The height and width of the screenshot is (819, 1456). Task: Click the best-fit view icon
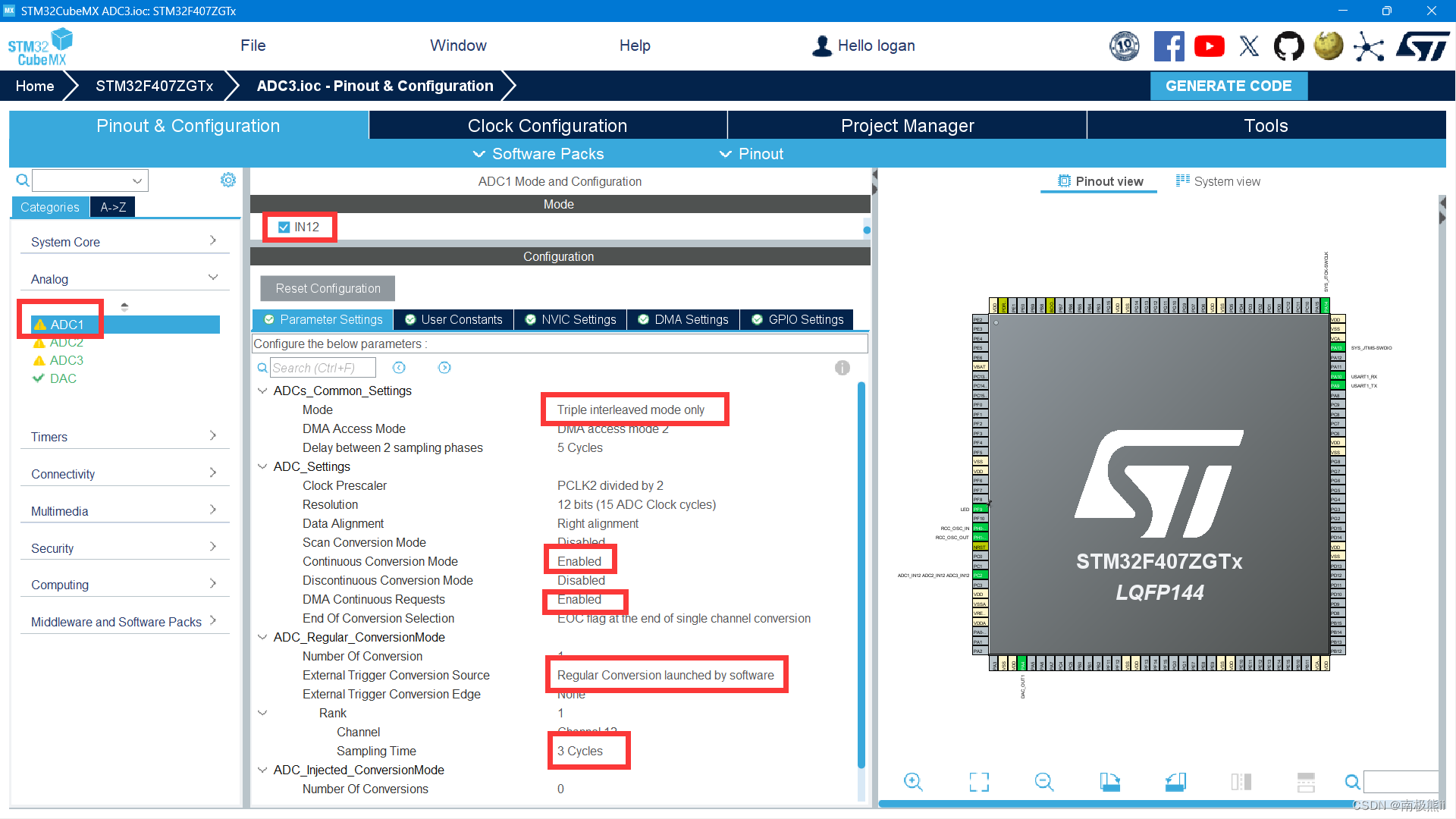[x=978, y=782]
